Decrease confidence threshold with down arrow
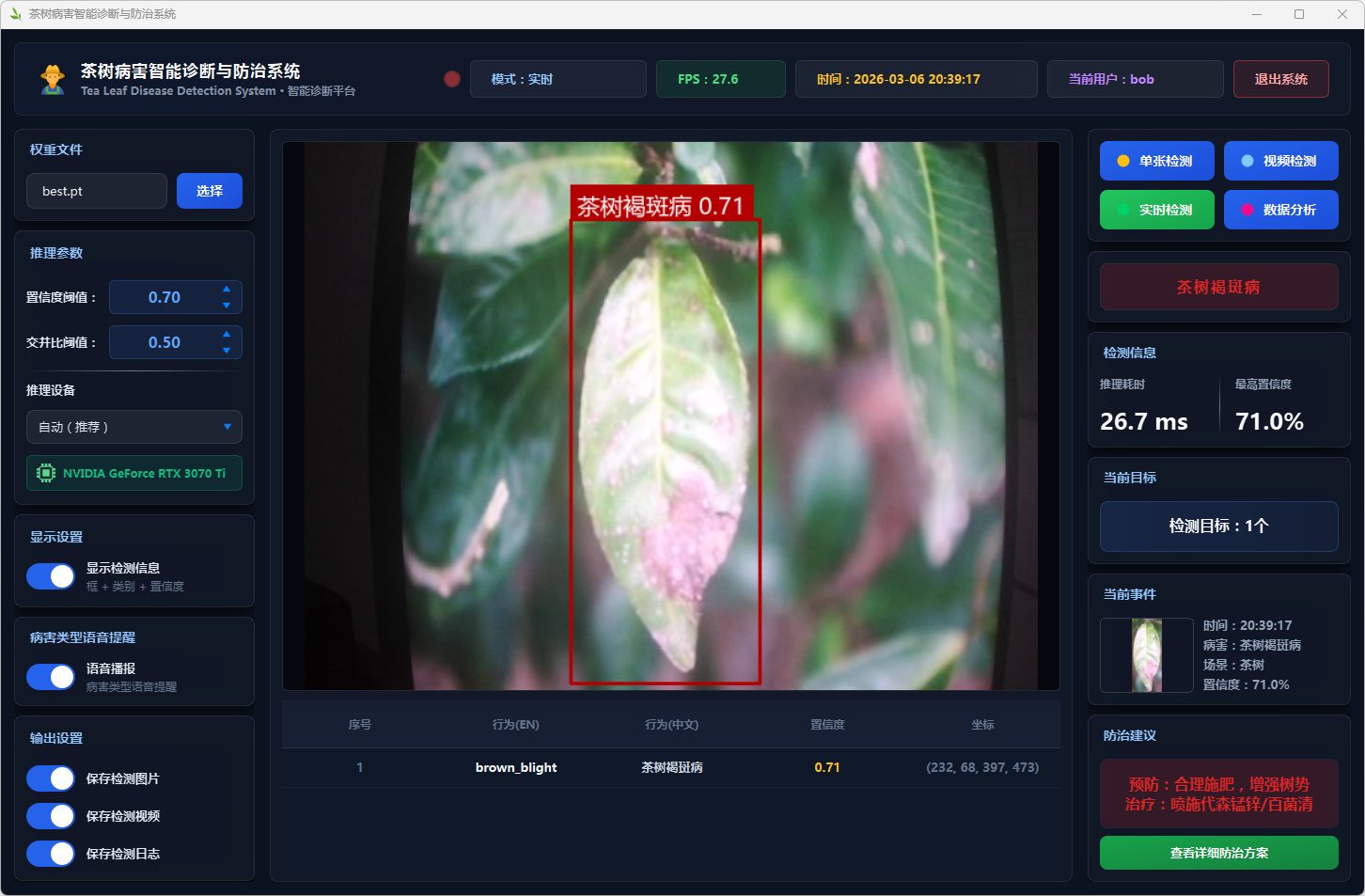 coord(227,306)
